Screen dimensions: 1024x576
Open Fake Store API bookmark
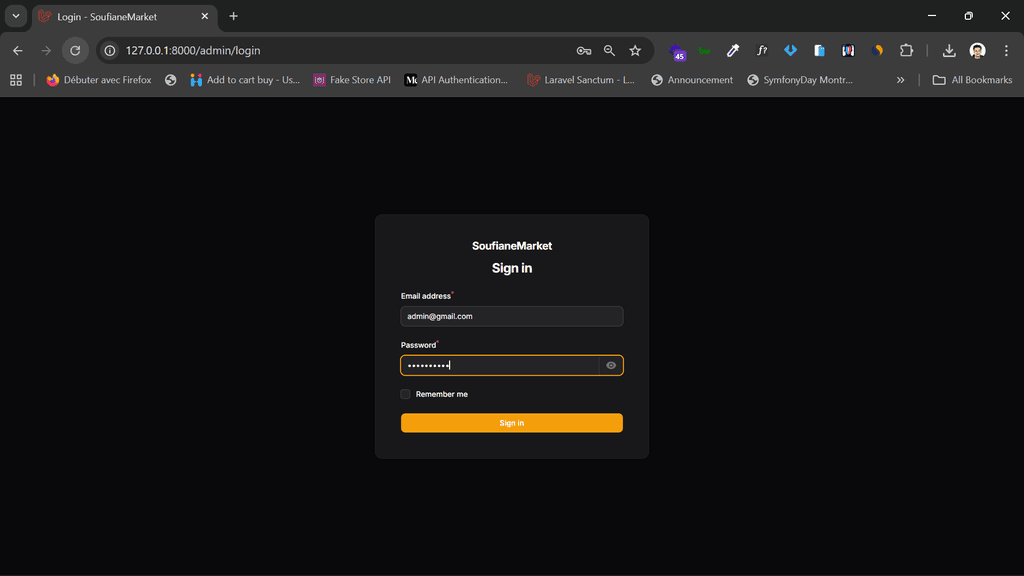click(x=352, y=80)
